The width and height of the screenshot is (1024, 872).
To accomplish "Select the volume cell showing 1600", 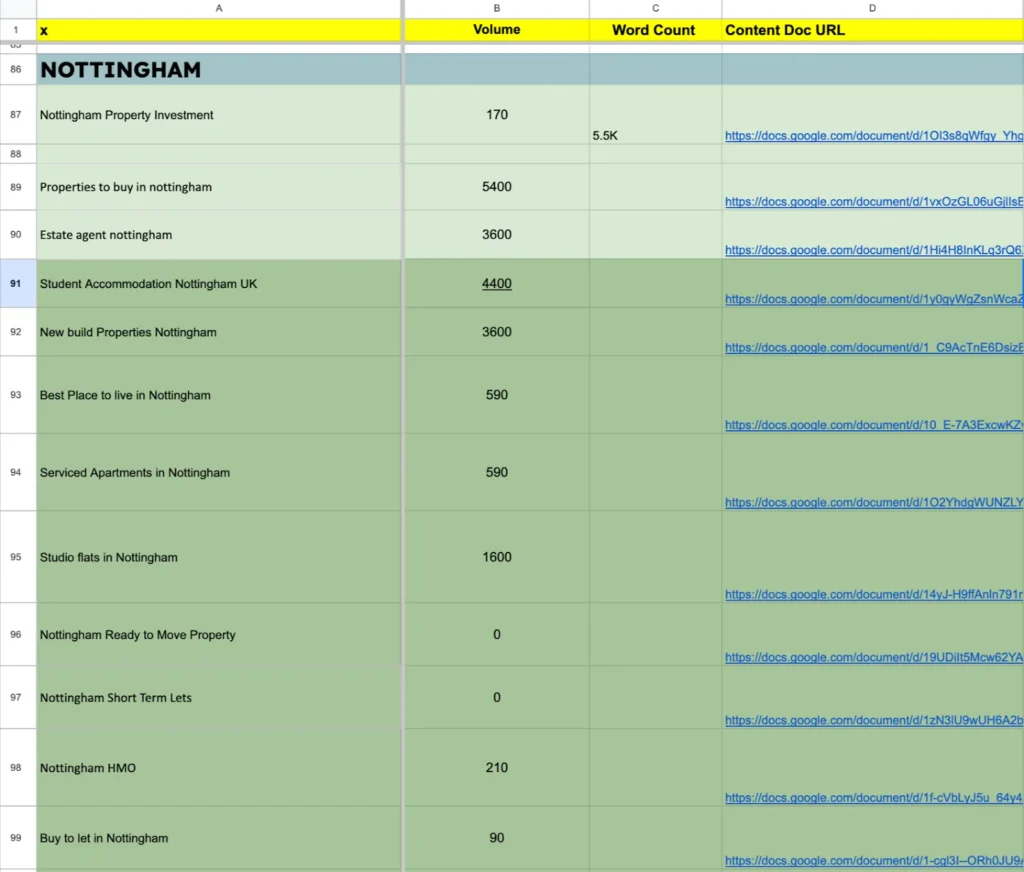I will tap(496, 557).
